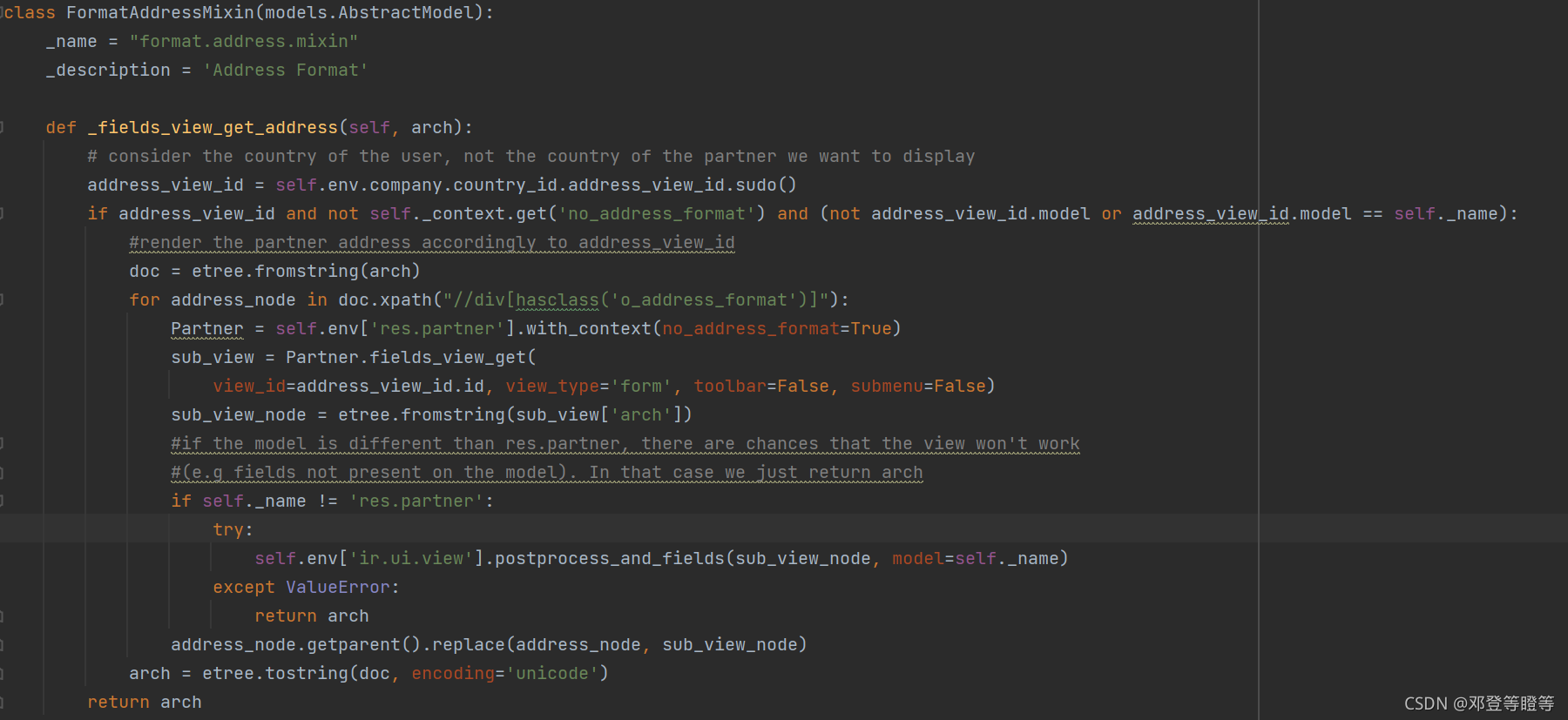Viewport: 1568px width, 720px height.
Task: Click the comment '#(e.g fields not present'
Action: click(547, 472)
